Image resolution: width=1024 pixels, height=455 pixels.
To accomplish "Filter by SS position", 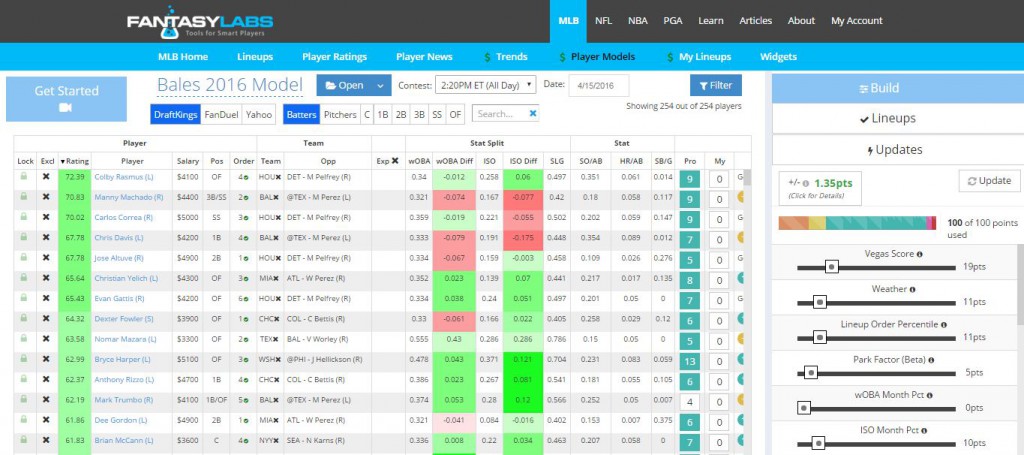I will [437, 114].
